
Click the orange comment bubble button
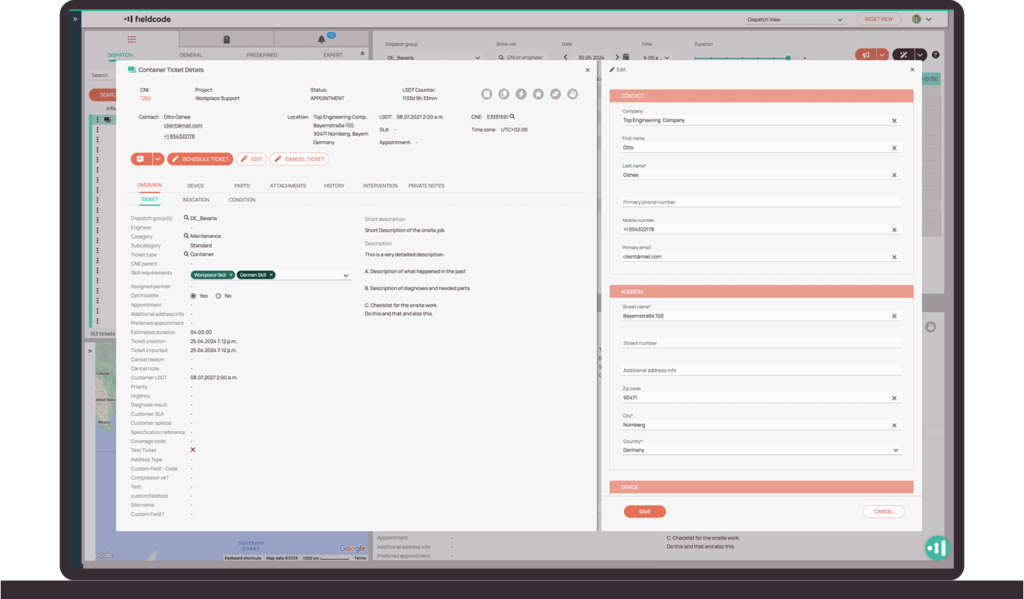(x=140, y=159)
